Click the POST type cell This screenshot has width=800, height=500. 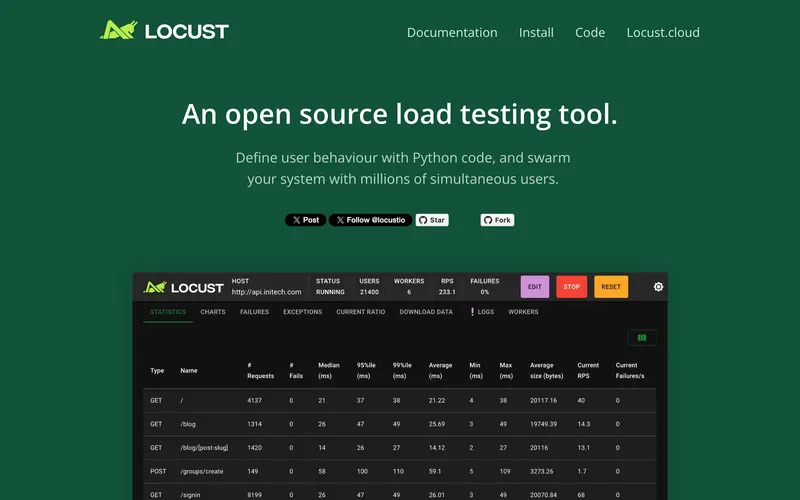tap(158, 471)
